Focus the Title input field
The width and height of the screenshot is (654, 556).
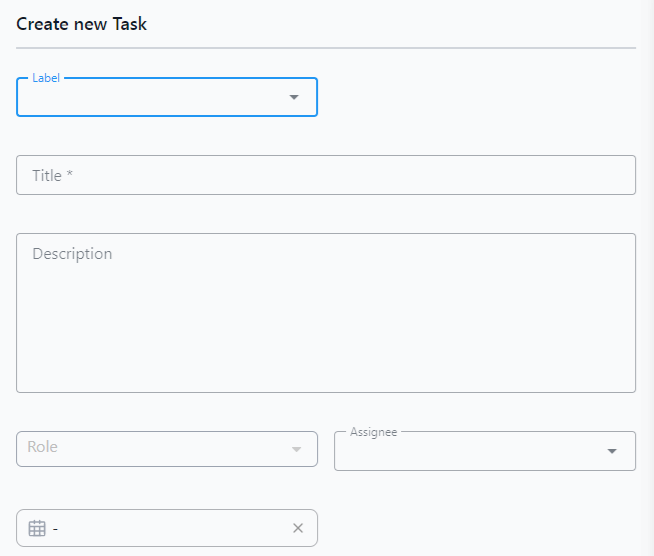[x=326, y=175]
